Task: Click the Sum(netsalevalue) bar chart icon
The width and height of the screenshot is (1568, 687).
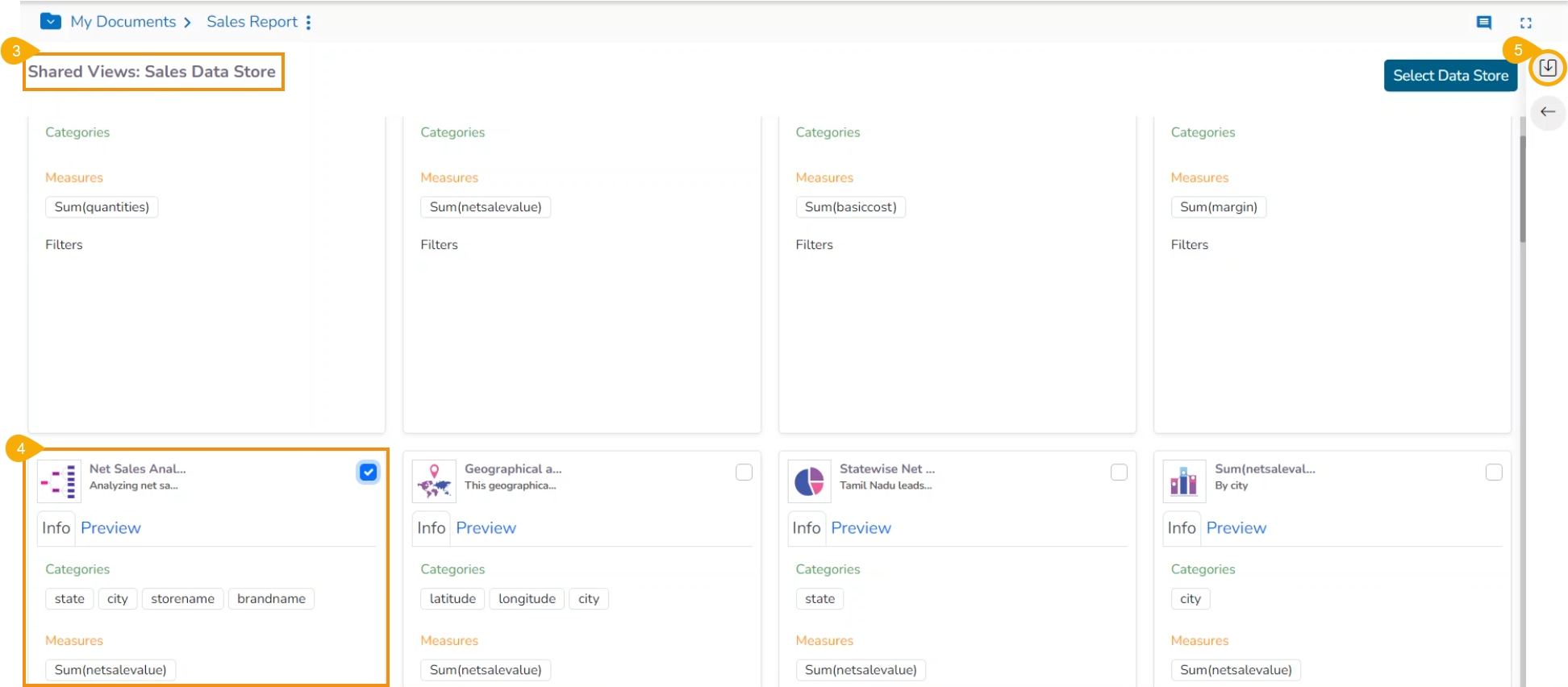Action: tap(1183, 481)
